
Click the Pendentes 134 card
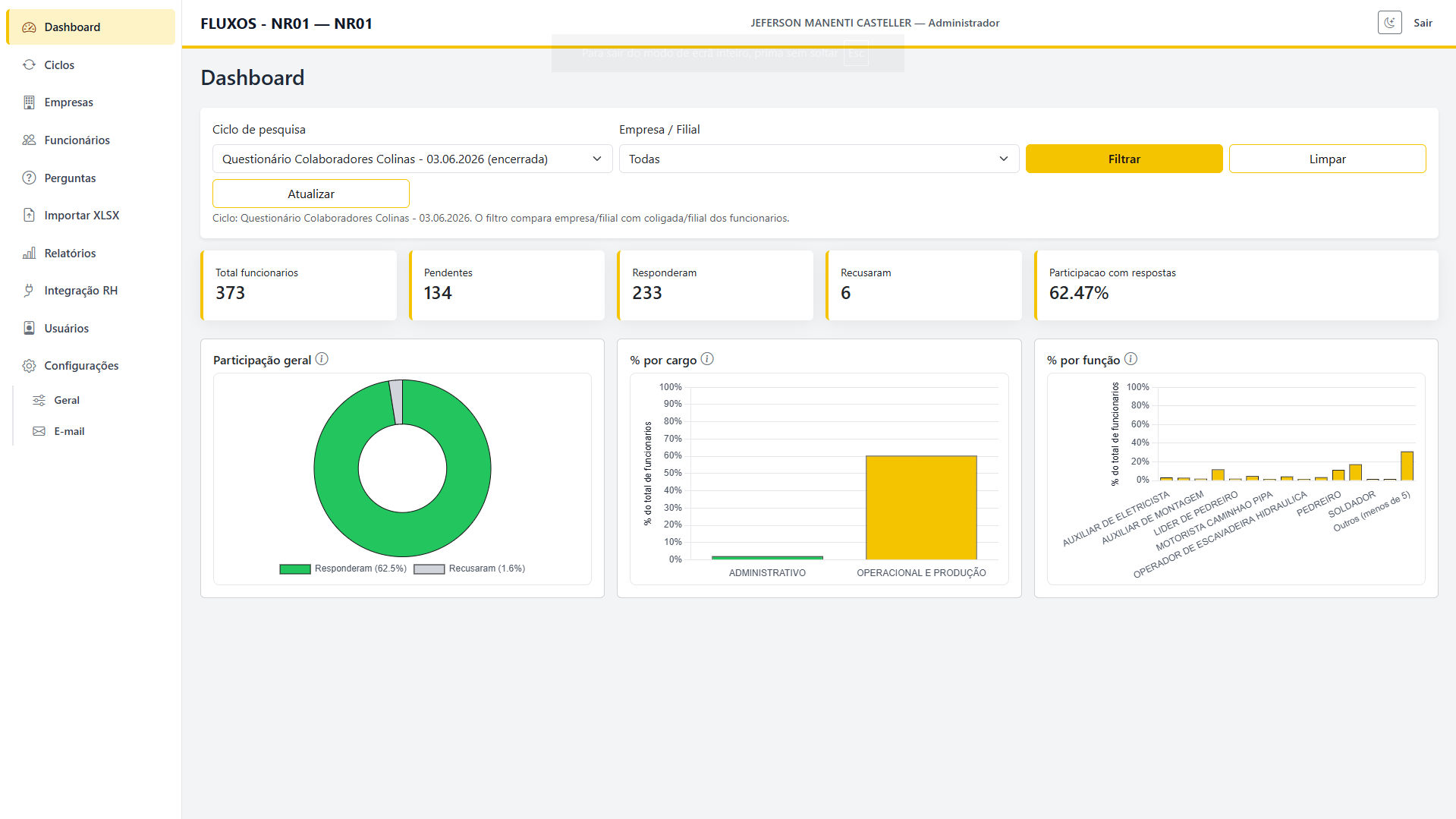(x=507, y=285)
